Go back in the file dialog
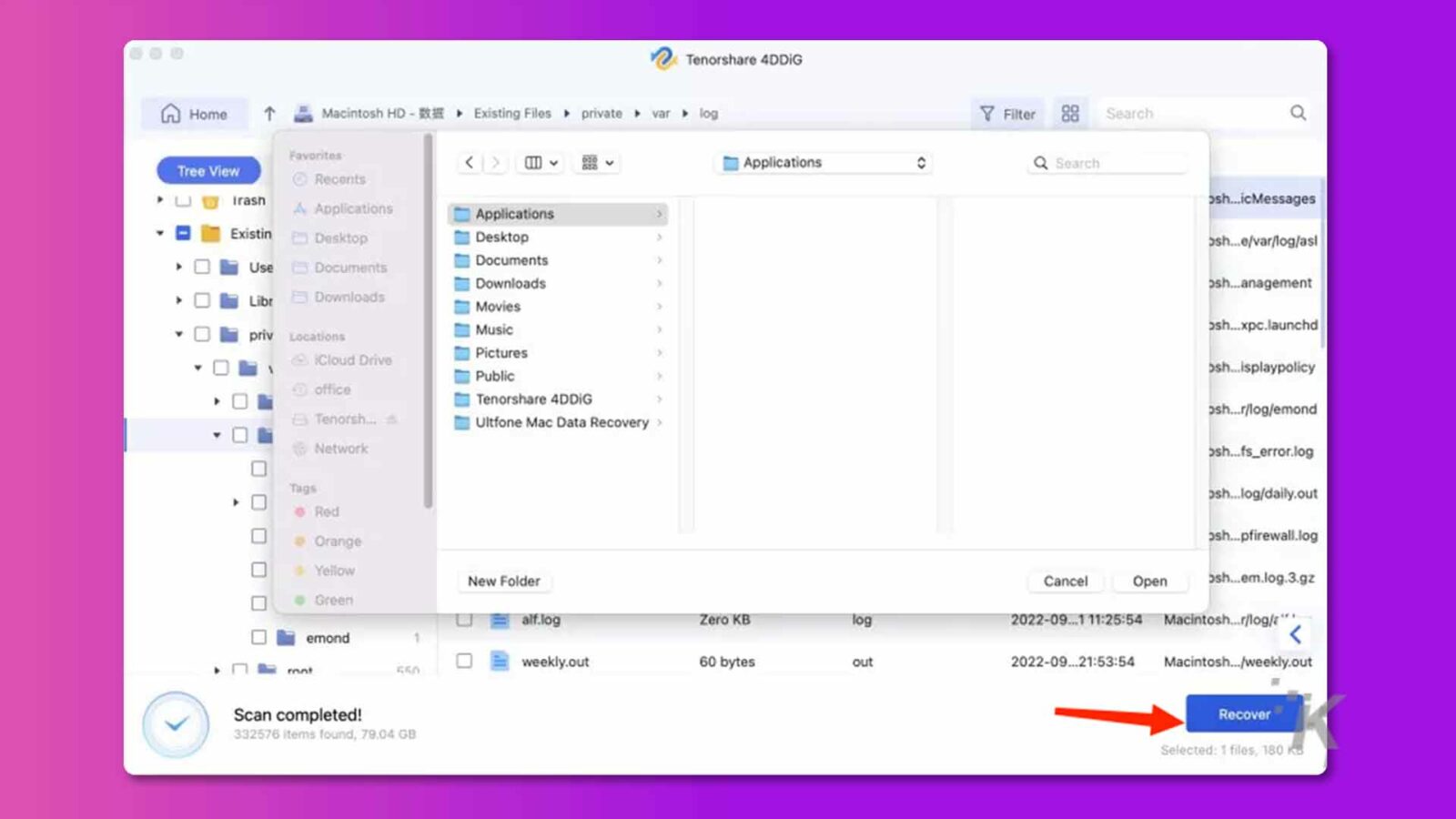1456x819 pixels. tap(469, 163)
